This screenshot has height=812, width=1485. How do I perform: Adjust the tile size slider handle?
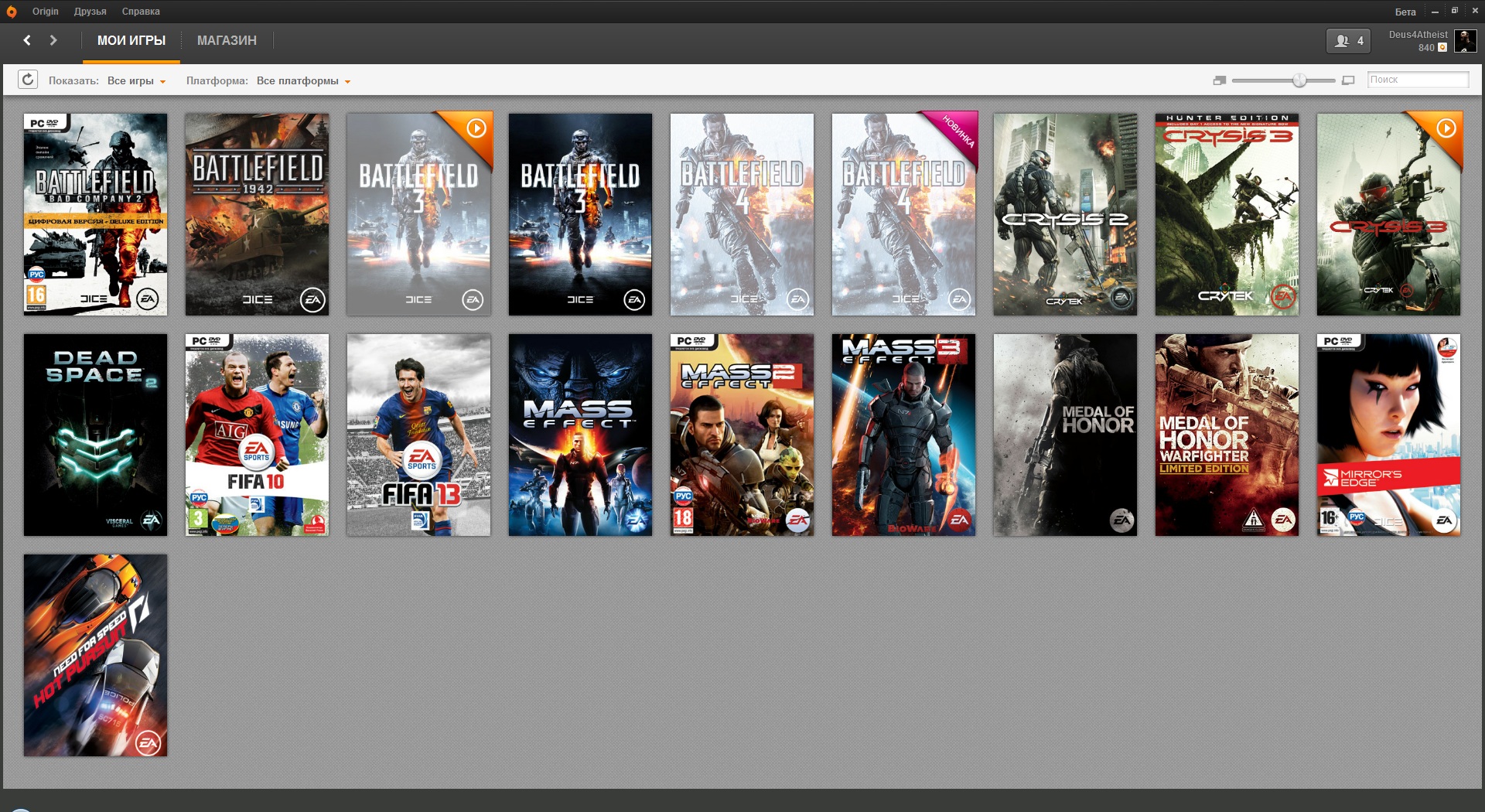tap(1299, 80)
